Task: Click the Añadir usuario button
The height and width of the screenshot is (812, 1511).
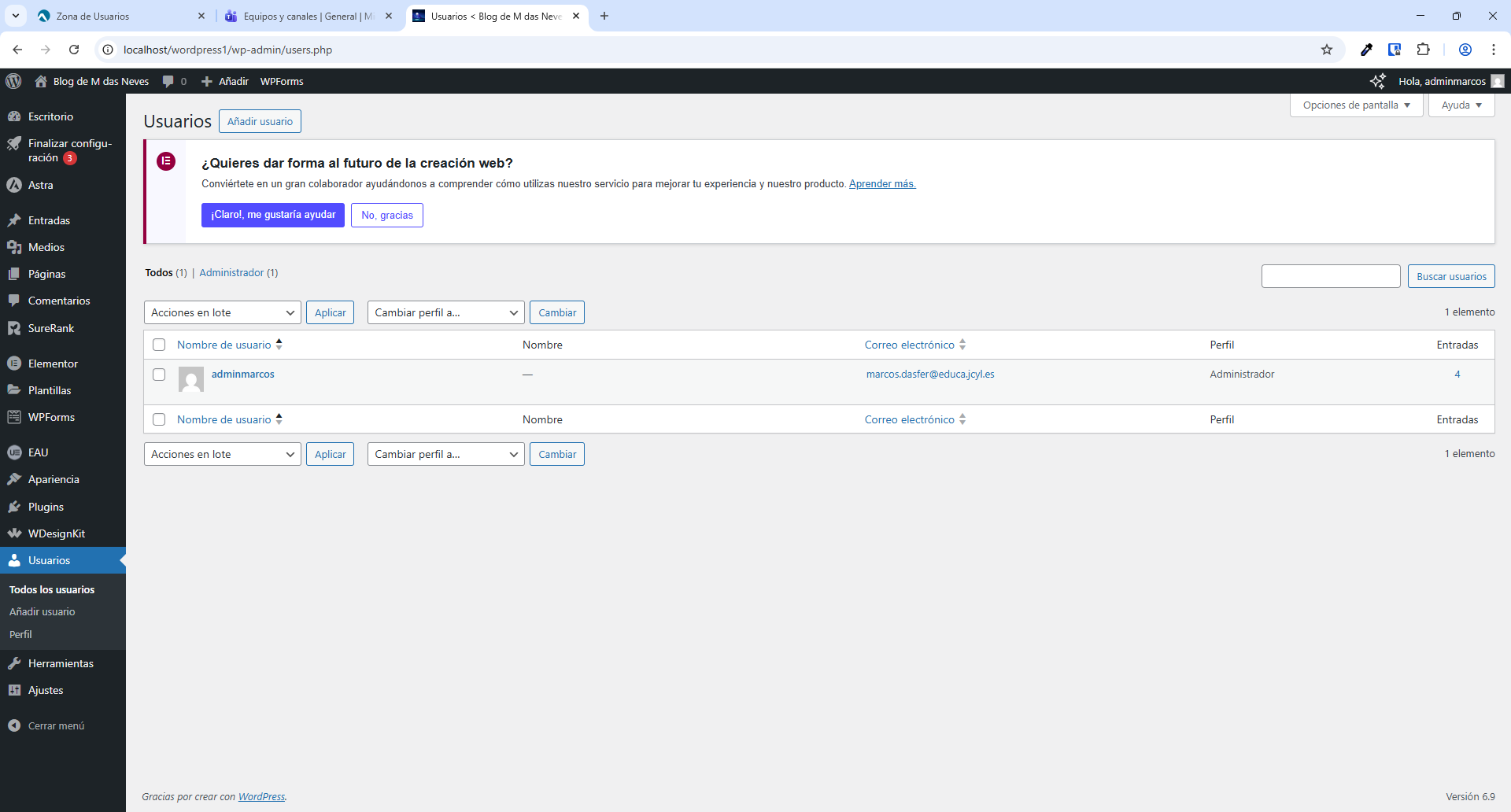Action: point(260,121)
